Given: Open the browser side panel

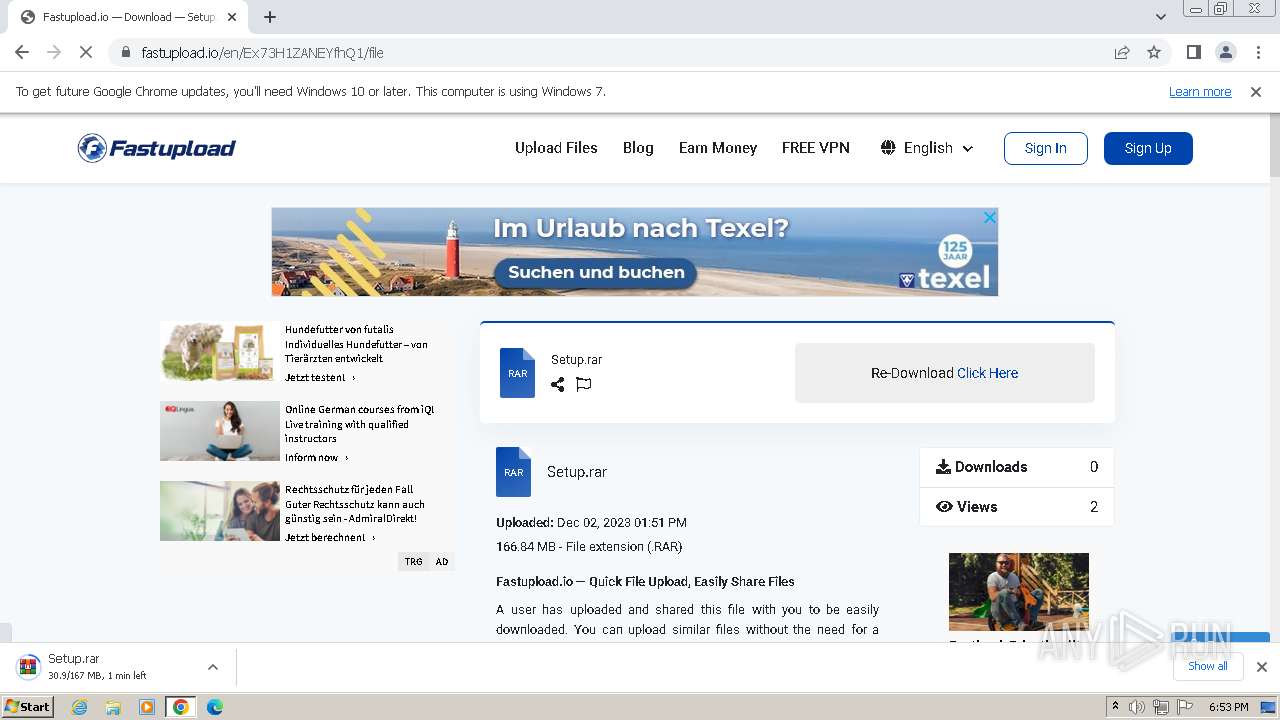Looking at the screenshot, I should coord(1193,52).
